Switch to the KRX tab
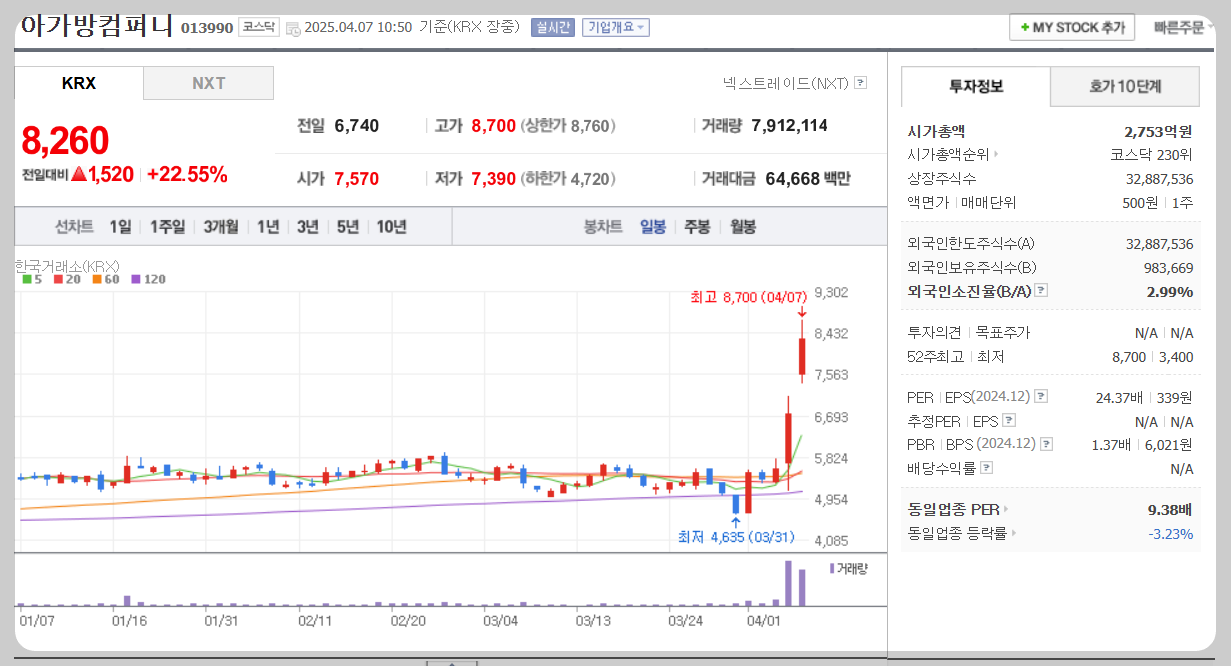1231x666 pixels. (x=79, y=83)
